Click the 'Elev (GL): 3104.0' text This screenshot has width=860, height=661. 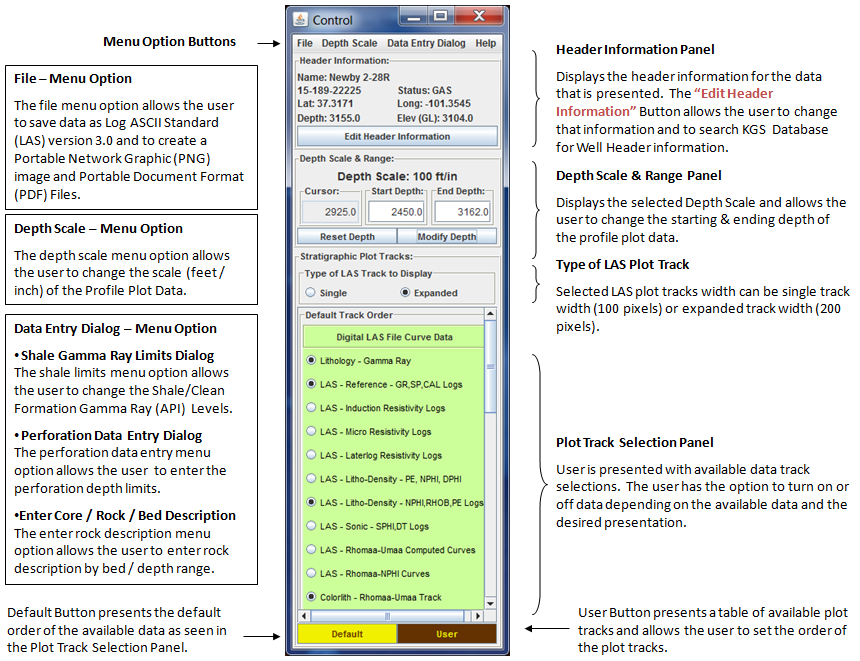pos(435,118)
